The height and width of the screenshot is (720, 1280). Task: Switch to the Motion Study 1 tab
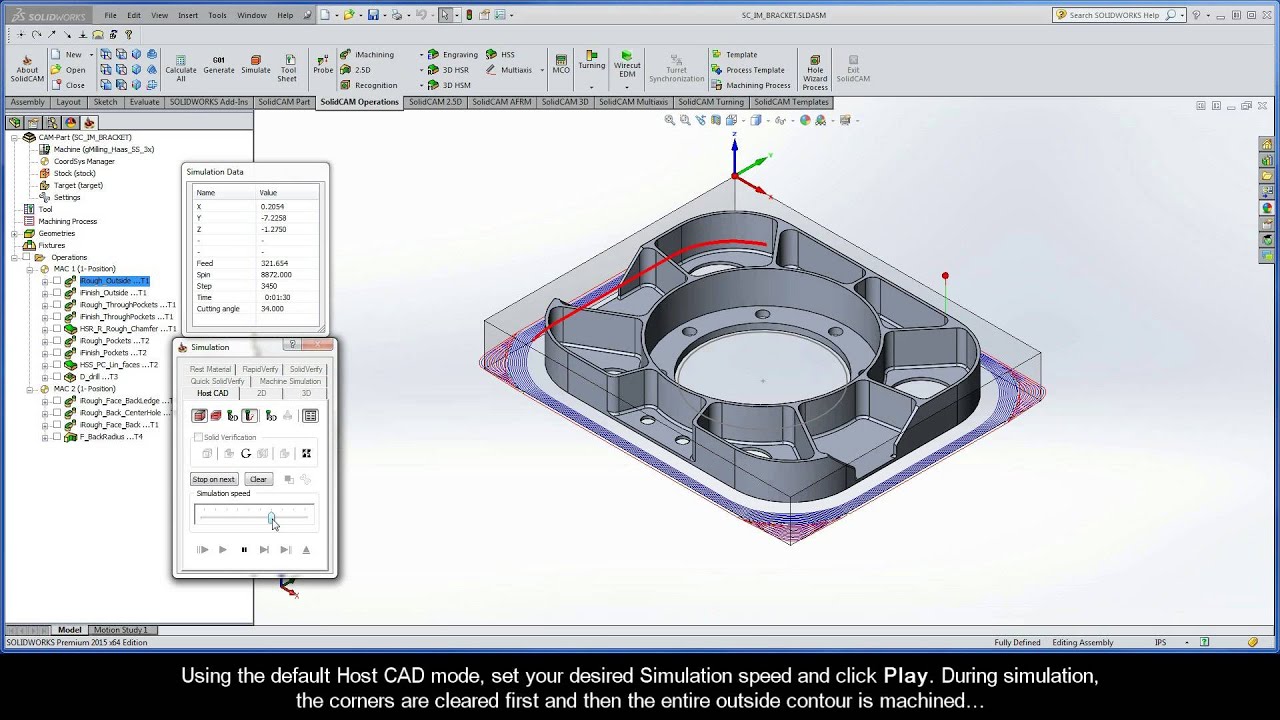pos(120,630)
